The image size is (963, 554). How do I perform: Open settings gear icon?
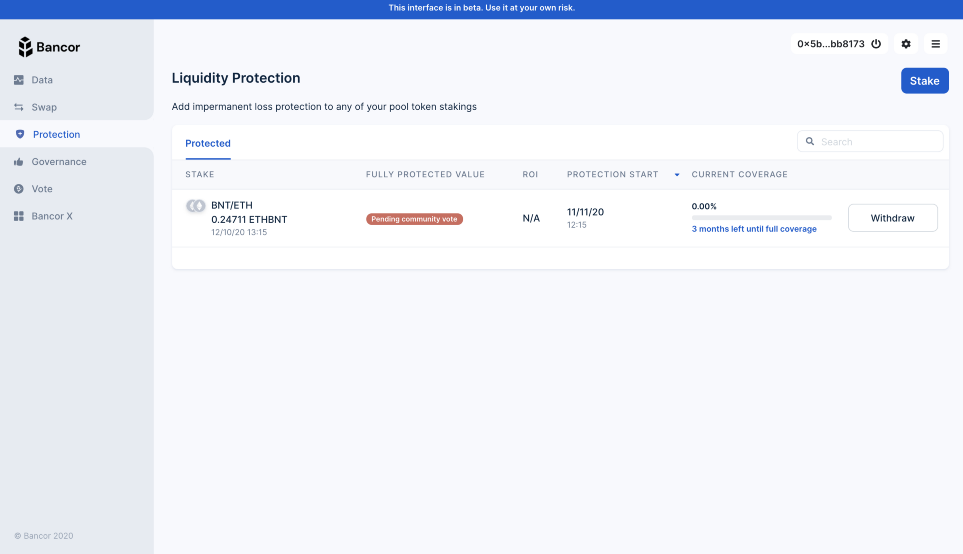coord(906,44)
